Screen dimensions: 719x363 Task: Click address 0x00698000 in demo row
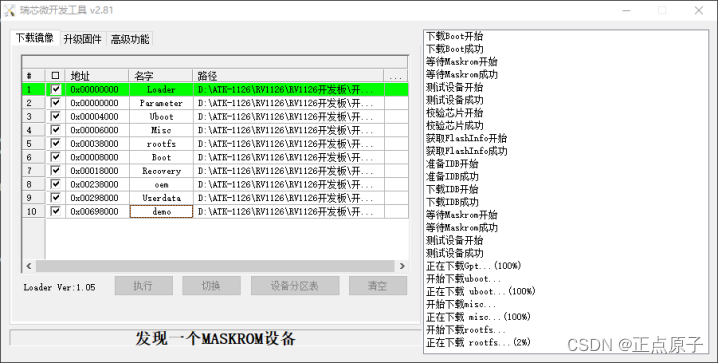tap(94, 211)
